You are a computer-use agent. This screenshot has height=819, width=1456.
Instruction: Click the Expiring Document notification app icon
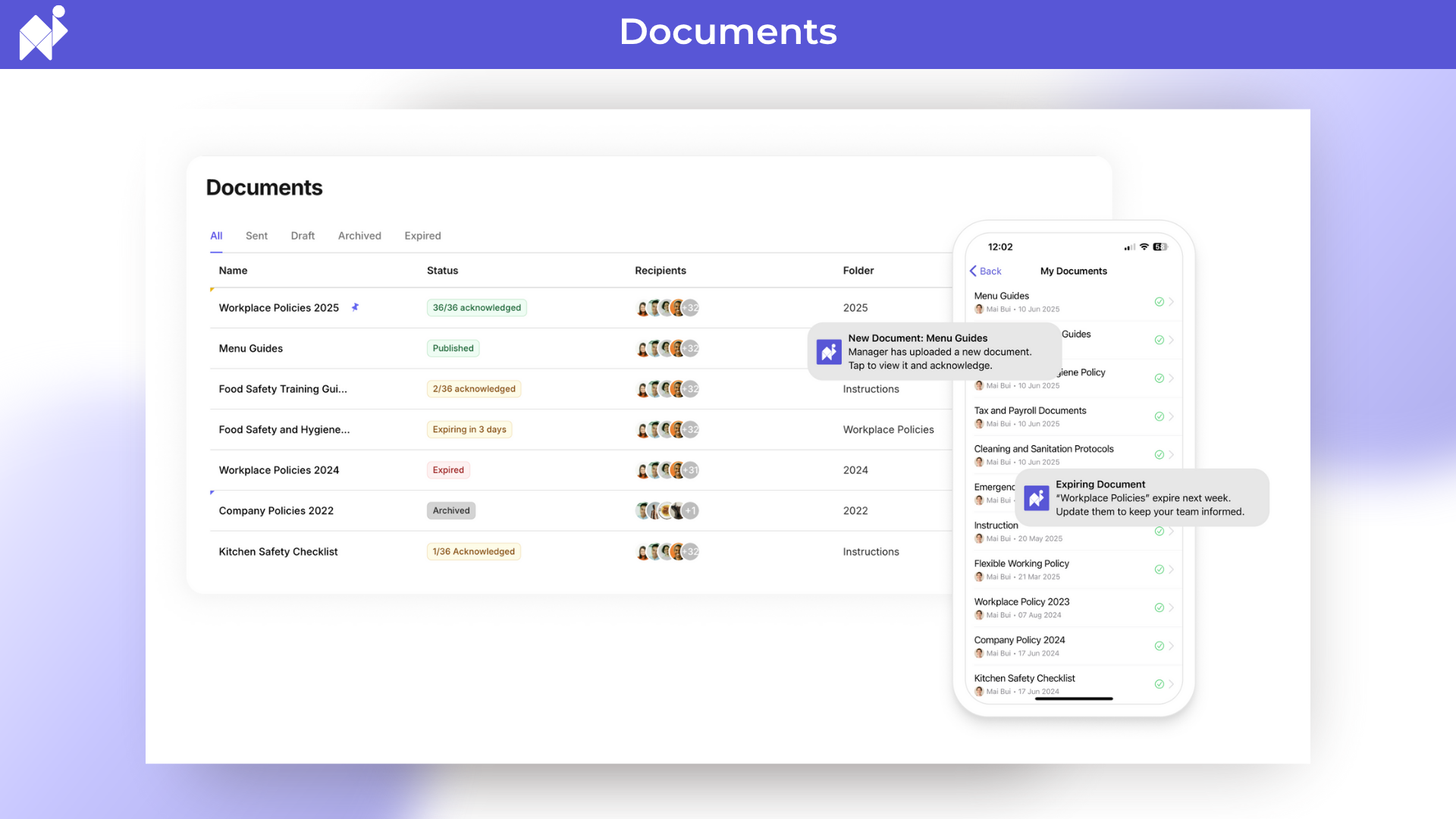pyautogui.click(x=1037, y=498)
